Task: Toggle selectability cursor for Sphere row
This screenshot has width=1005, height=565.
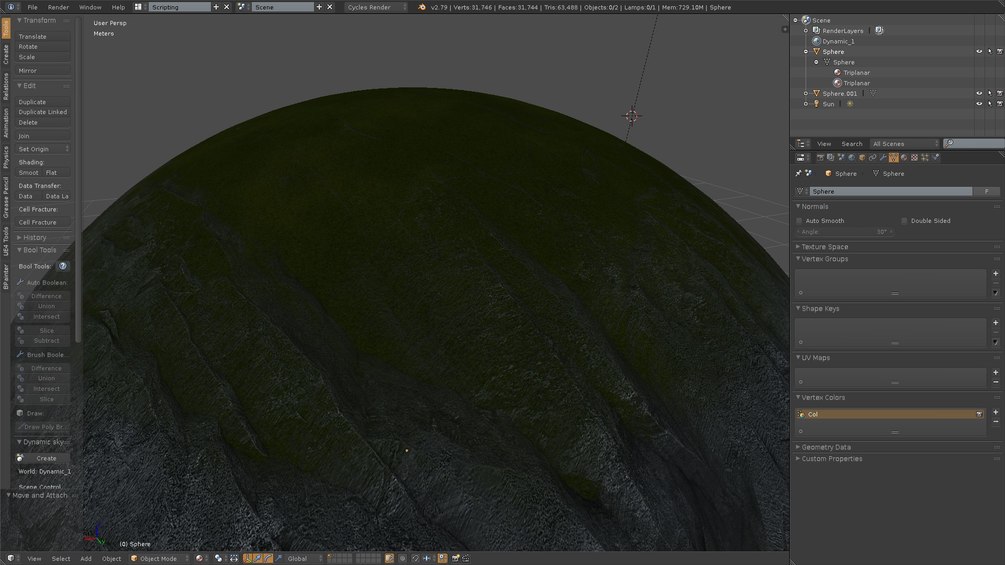Action: pos(989,52)
